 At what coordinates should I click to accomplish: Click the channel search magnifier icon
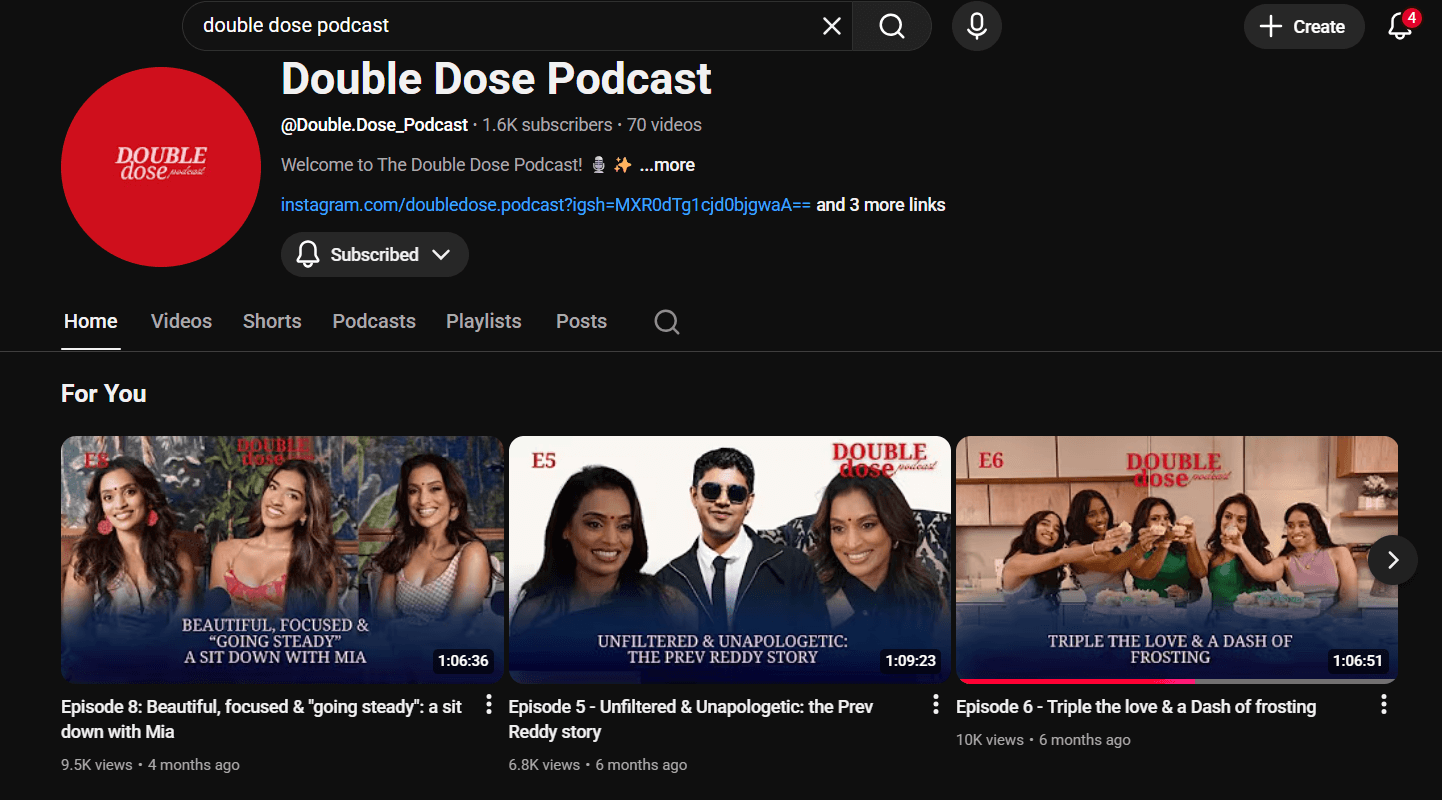pos(667,322)
